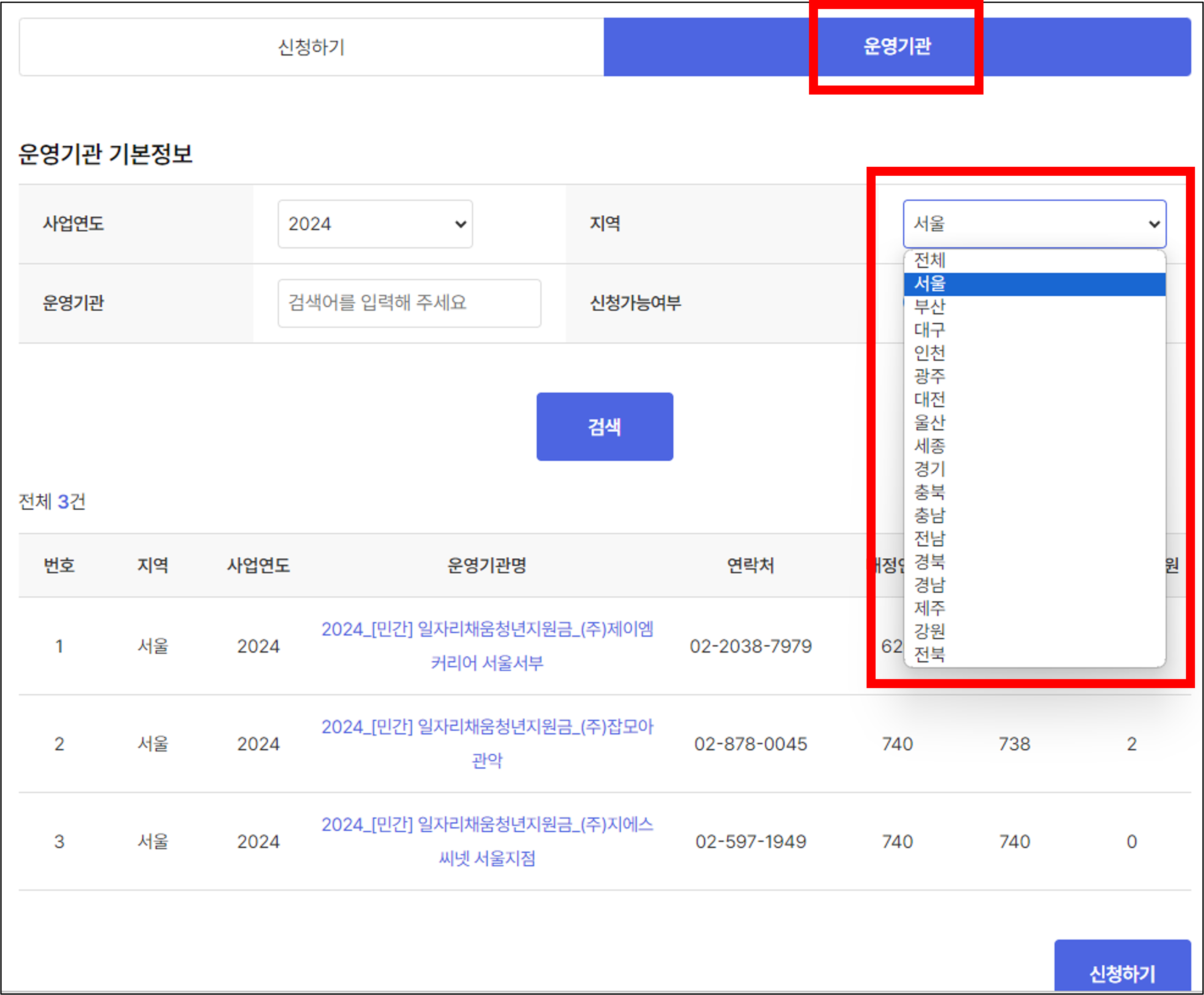This screenshot has height=995, width=1204.
Task: Click the 운영기관 search keyword field
Action: [409, 303]
